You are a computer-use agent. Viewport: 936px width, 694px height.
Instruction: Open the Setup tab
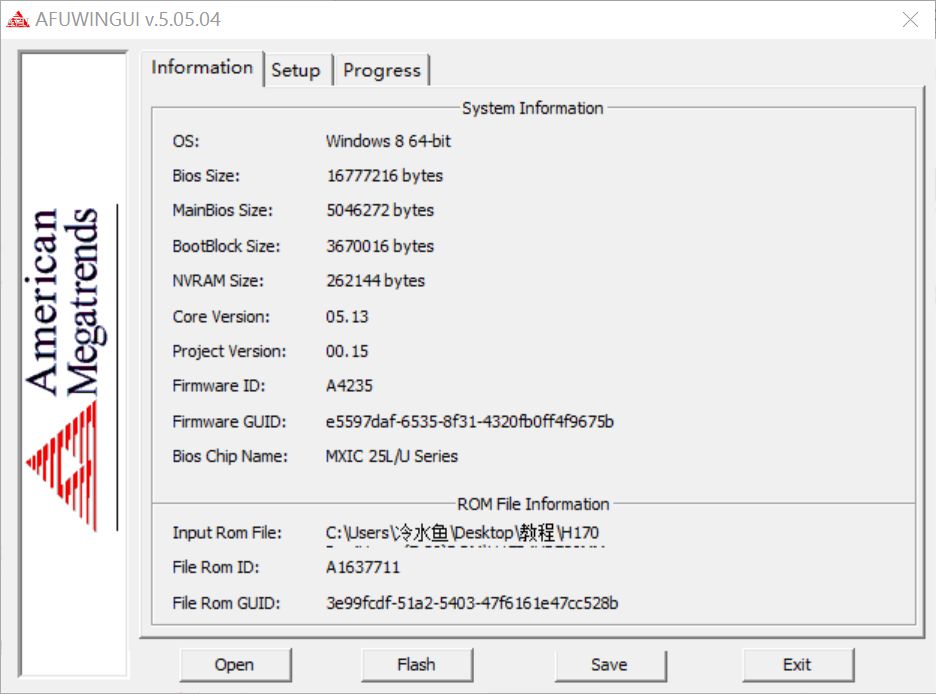coord(297,70)
